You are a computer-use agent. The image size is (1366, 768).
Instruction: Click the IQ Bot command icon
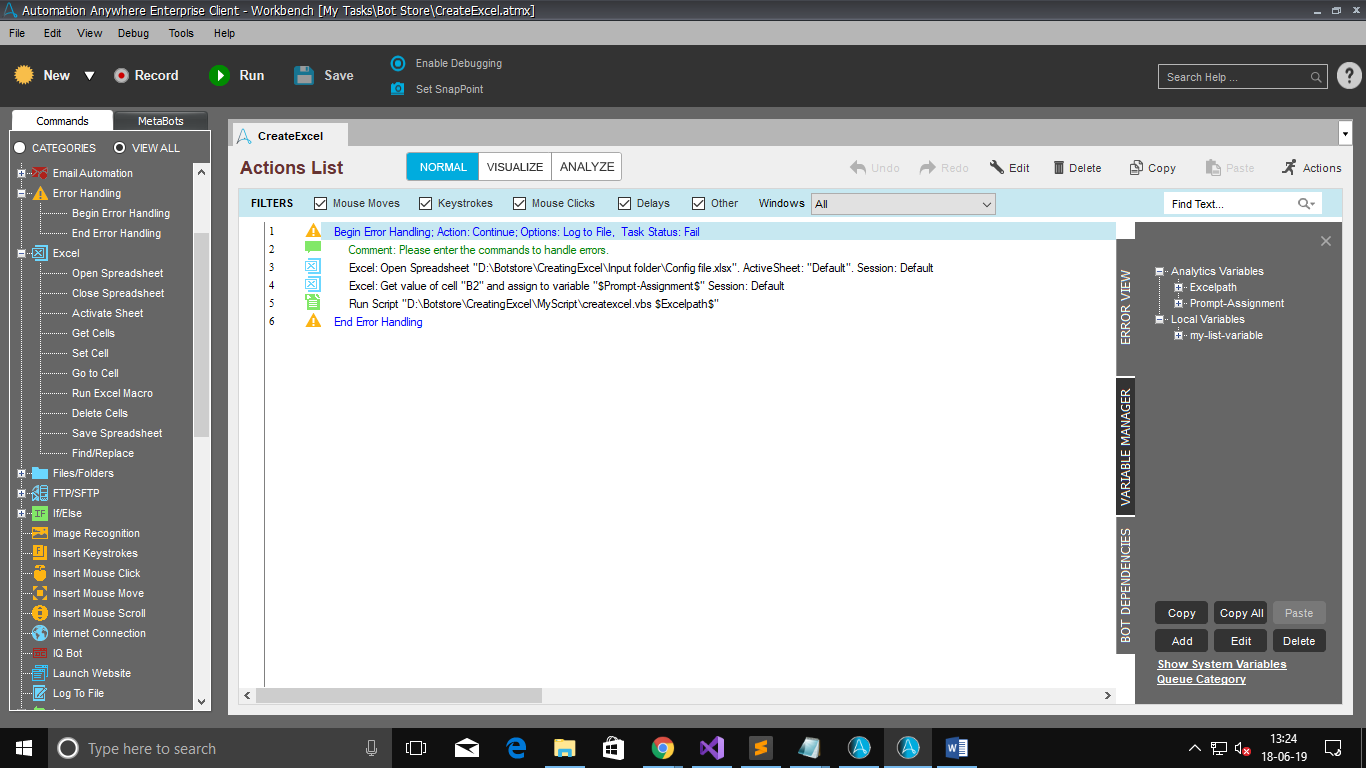click(x=40, y=653)
